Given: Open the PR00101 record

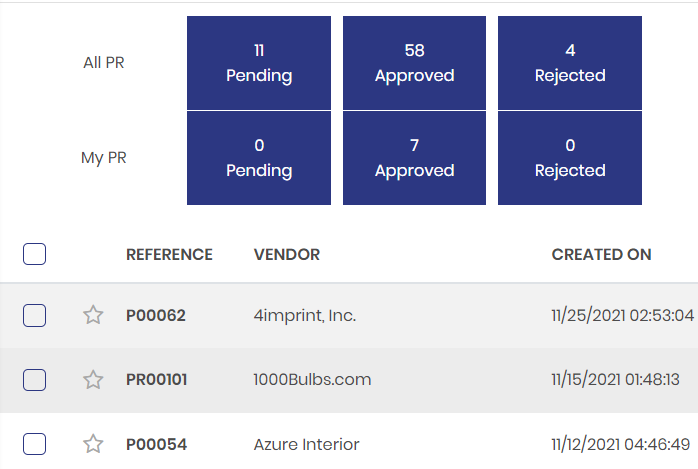Looking at the screenshot, I should pos(157,380).
